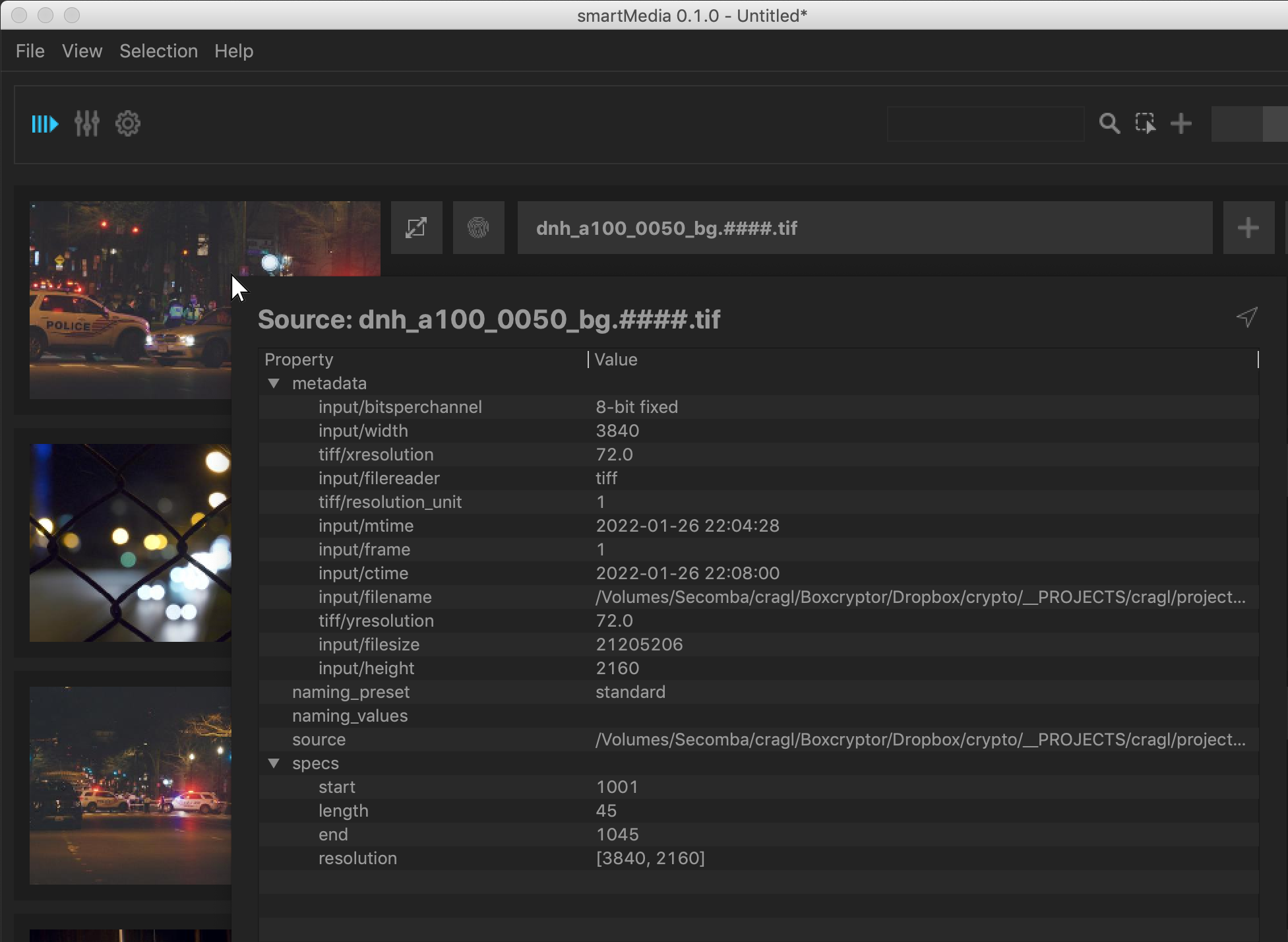Open the gear settings icon

click(128, 123)
